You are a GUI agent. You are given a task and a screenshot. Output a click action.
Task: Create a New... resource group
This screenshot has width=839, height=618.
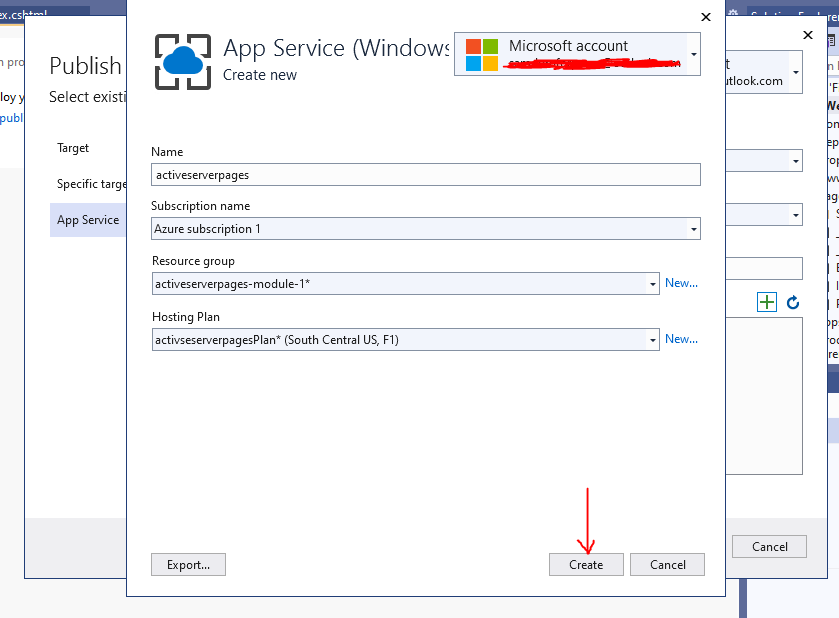pyautogui.click(x=681, y=283)
